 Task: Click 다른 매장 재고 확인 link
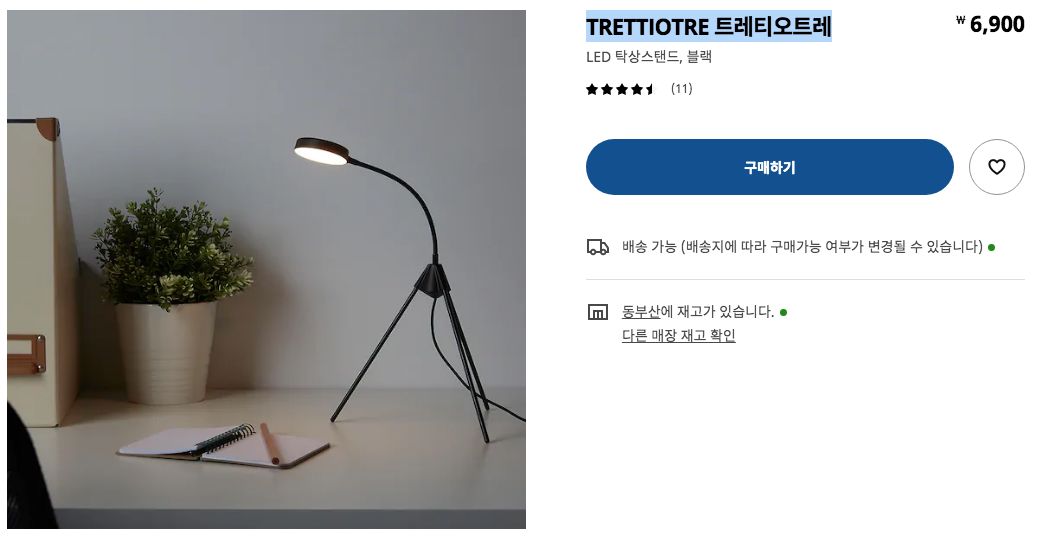tap(678, 336)
